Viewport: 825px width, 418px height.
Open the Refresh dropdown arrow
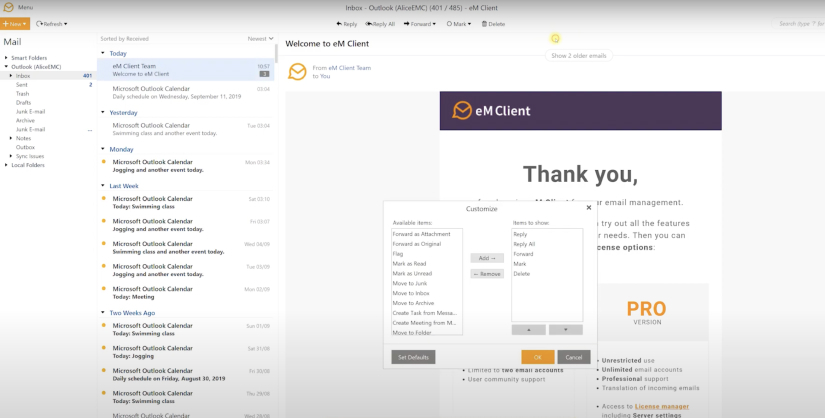coord(65,24)
